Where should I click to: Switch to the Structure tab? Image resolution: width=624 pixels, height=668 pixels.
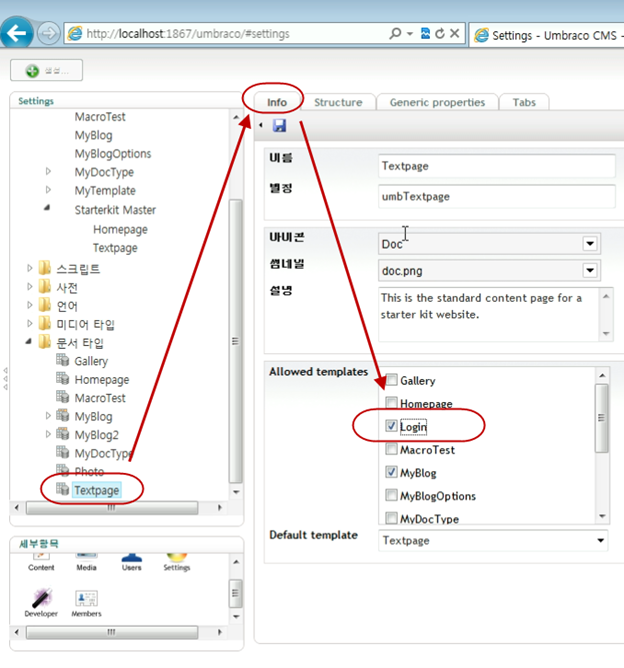(338, 102)
